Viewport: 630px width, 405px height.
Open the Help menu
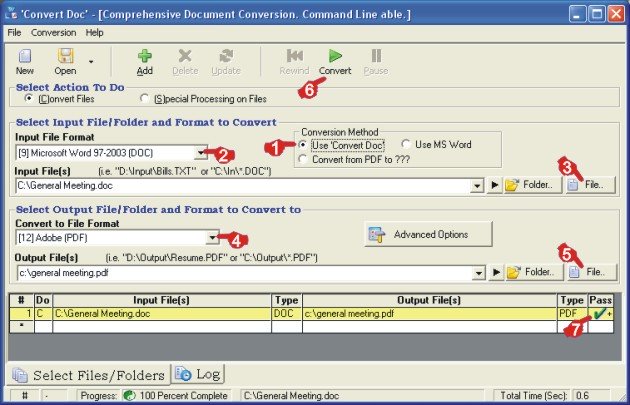coord(94,33)
